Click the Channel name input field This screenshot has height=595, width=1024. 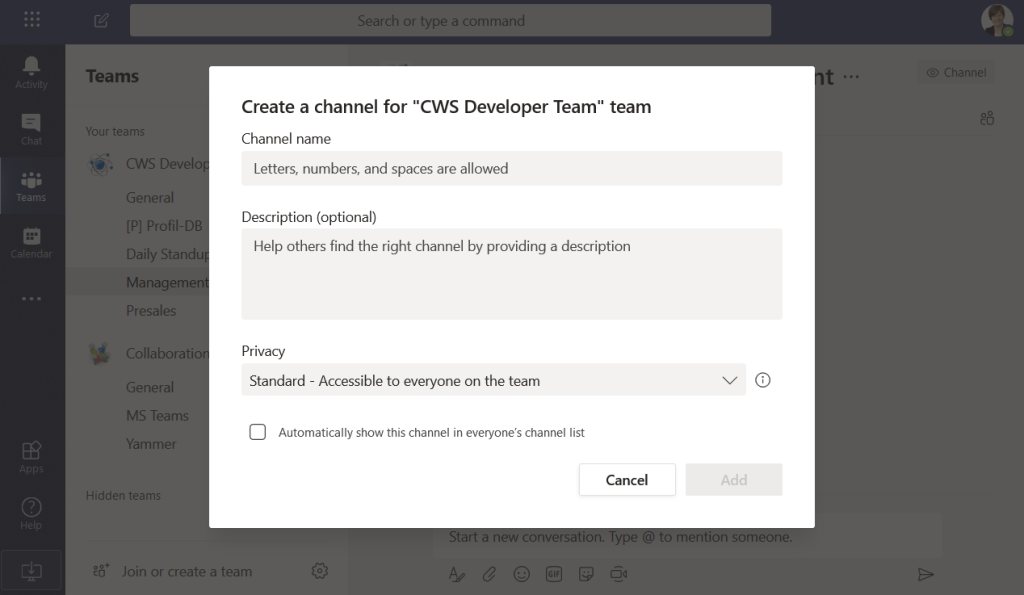[511, 169]
